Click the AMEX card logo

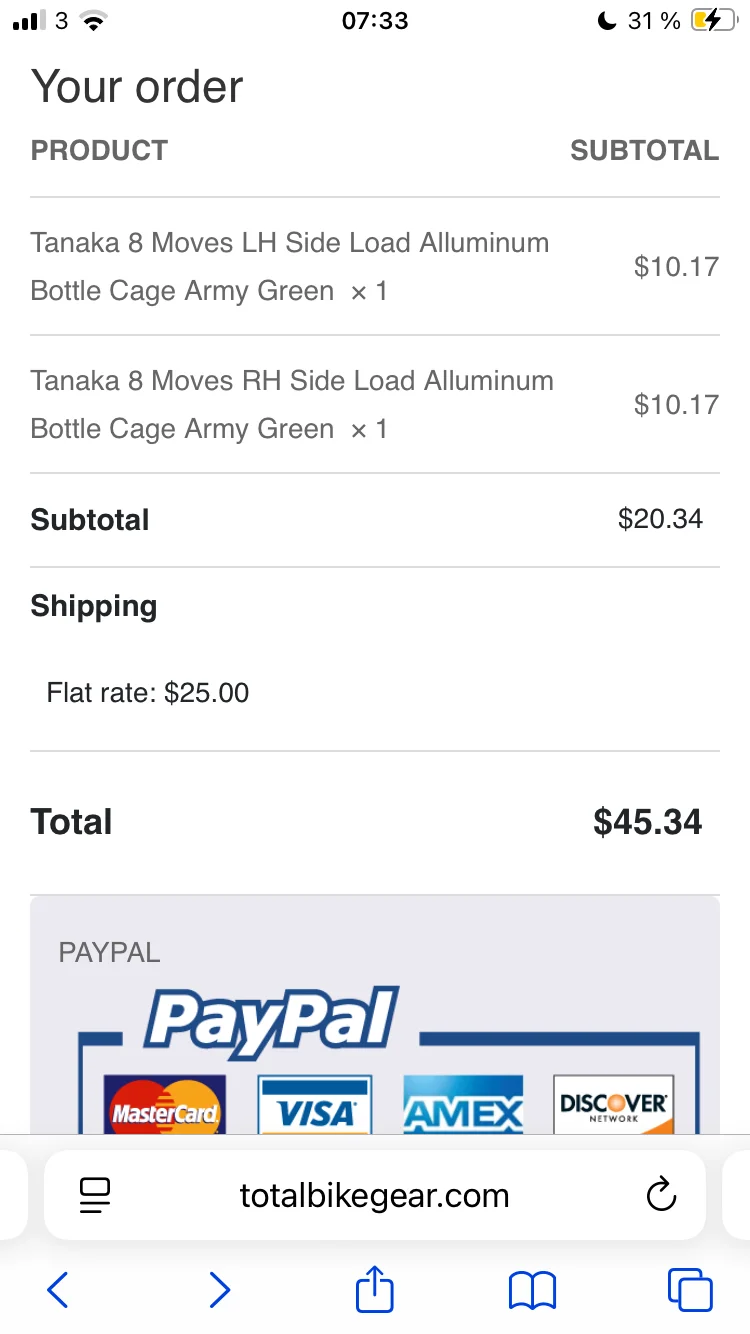463,1106
